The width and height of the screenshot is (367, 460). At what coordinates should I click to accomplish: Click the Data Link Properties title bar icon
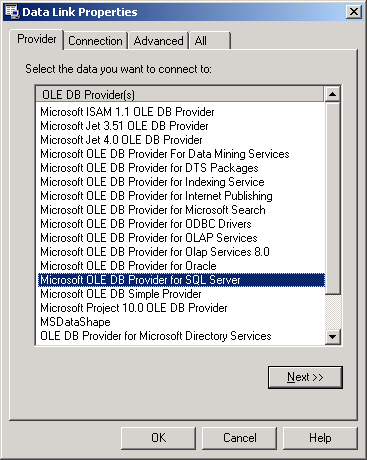tap(12, 12)
